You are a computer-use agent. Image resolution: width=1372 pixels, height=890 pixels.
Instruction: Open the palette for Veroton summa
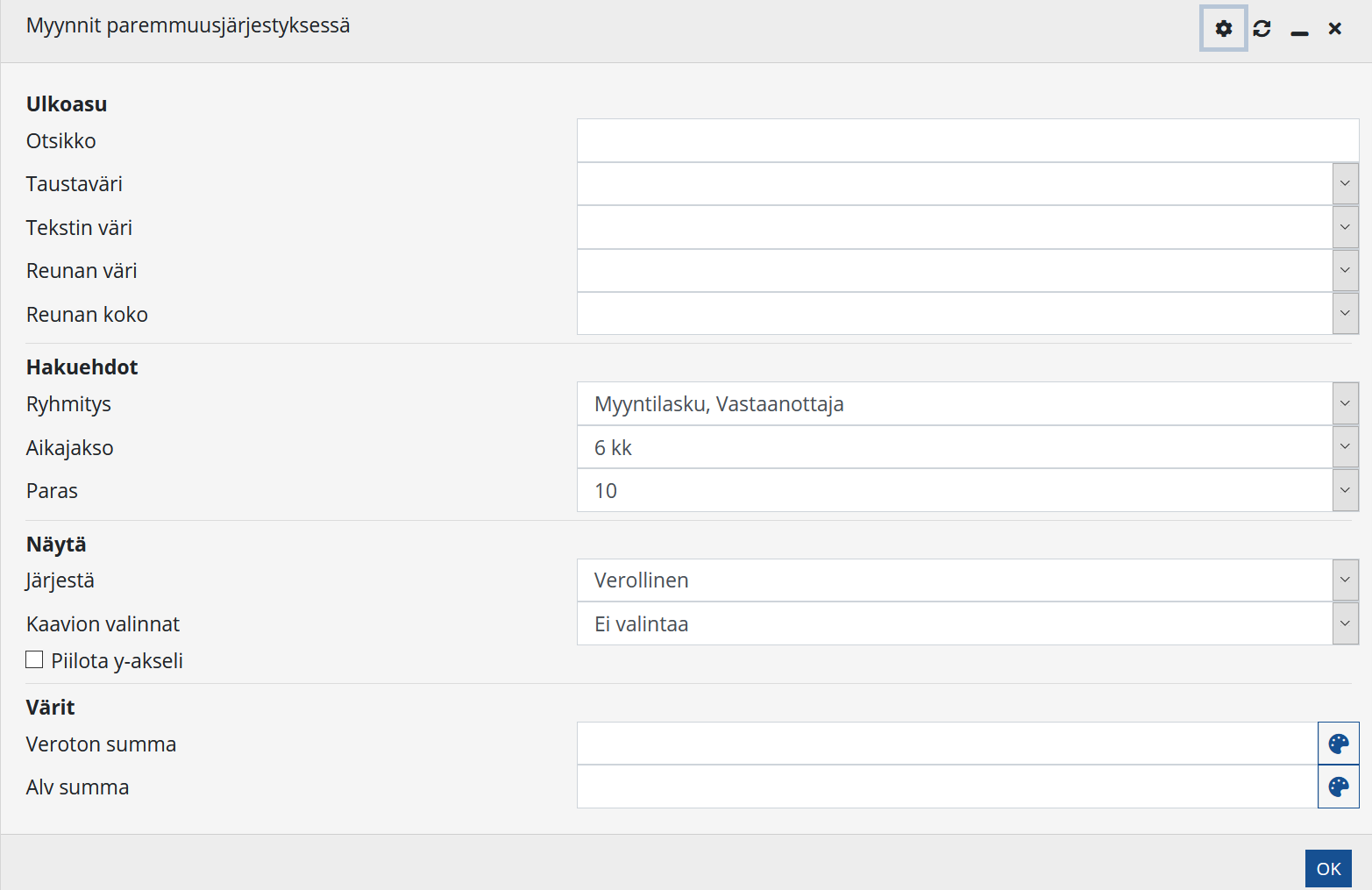coord(1338,744)
